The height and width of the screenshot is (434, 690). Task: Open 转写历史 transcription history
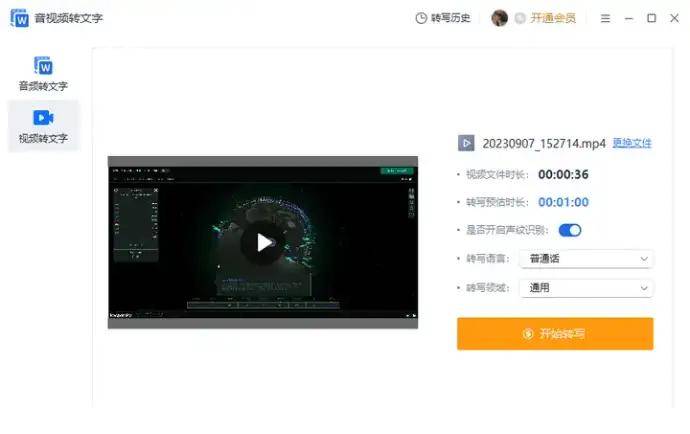443,18
